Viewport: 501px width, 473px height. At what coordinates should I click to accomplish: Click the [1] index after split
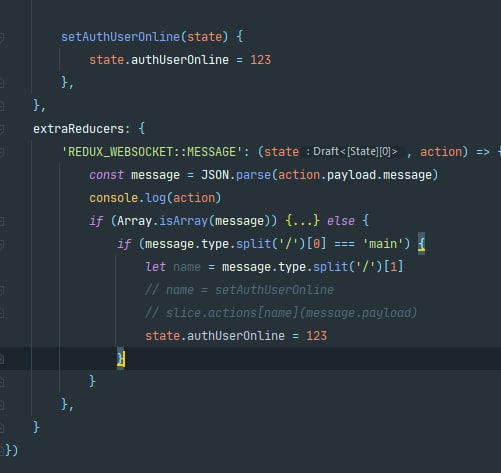click(x=393, y=267)
